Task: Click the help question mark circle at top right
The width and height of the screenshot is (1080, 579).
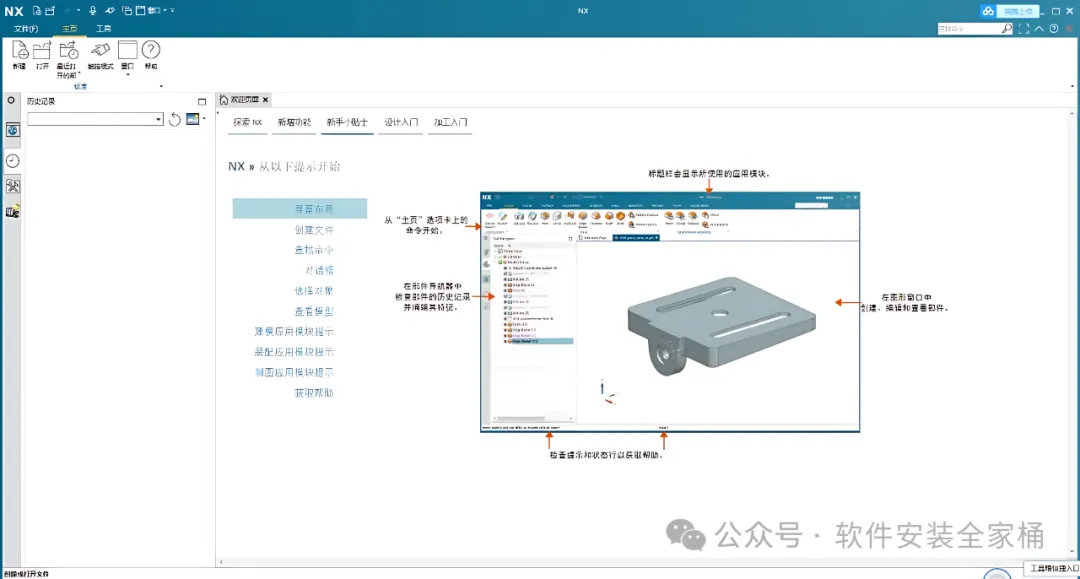Action: [x=1054, y=29]
